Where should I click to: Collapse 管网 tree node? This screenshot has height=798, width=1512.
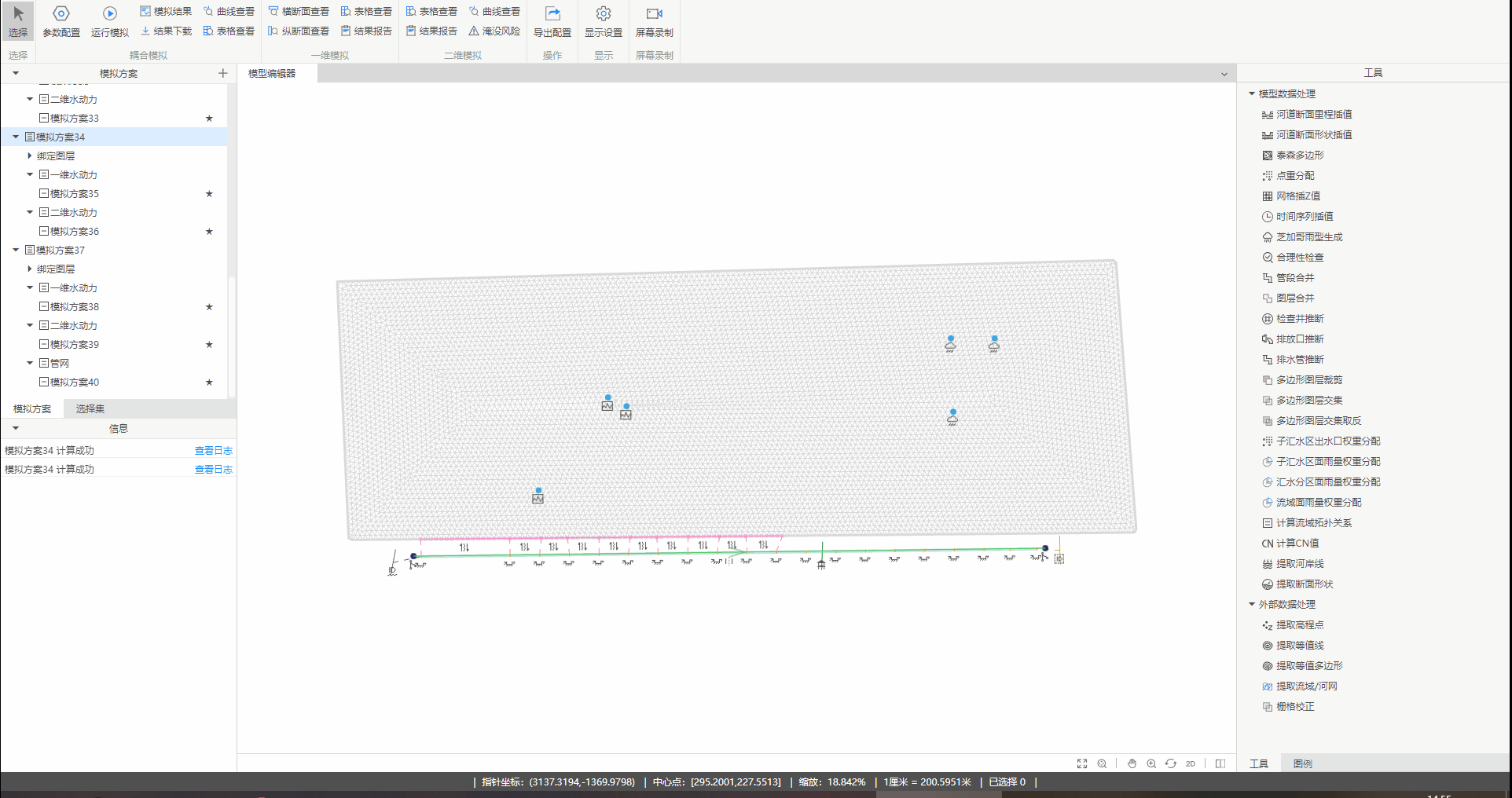click(30, 363)
